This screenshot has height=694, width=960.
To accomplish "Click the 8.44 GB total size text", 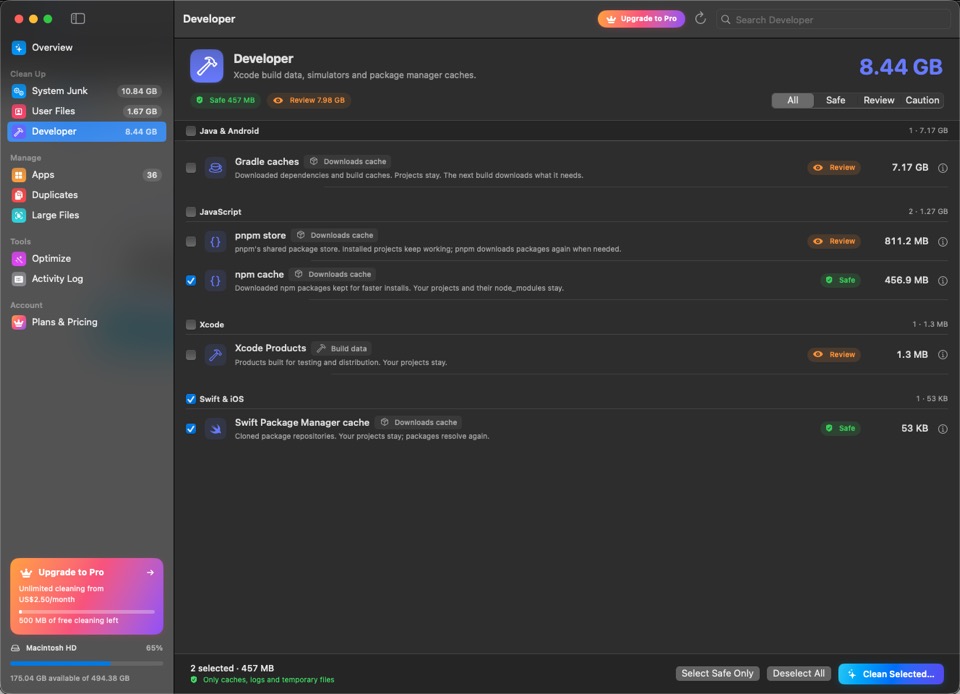I will pos(901,67).
